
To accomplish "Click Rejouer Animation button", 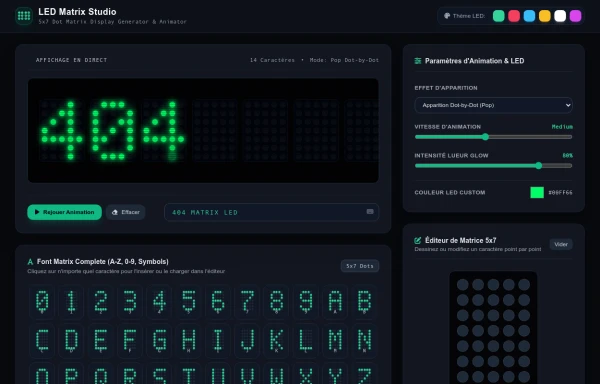I will click(x=64, y=212).
